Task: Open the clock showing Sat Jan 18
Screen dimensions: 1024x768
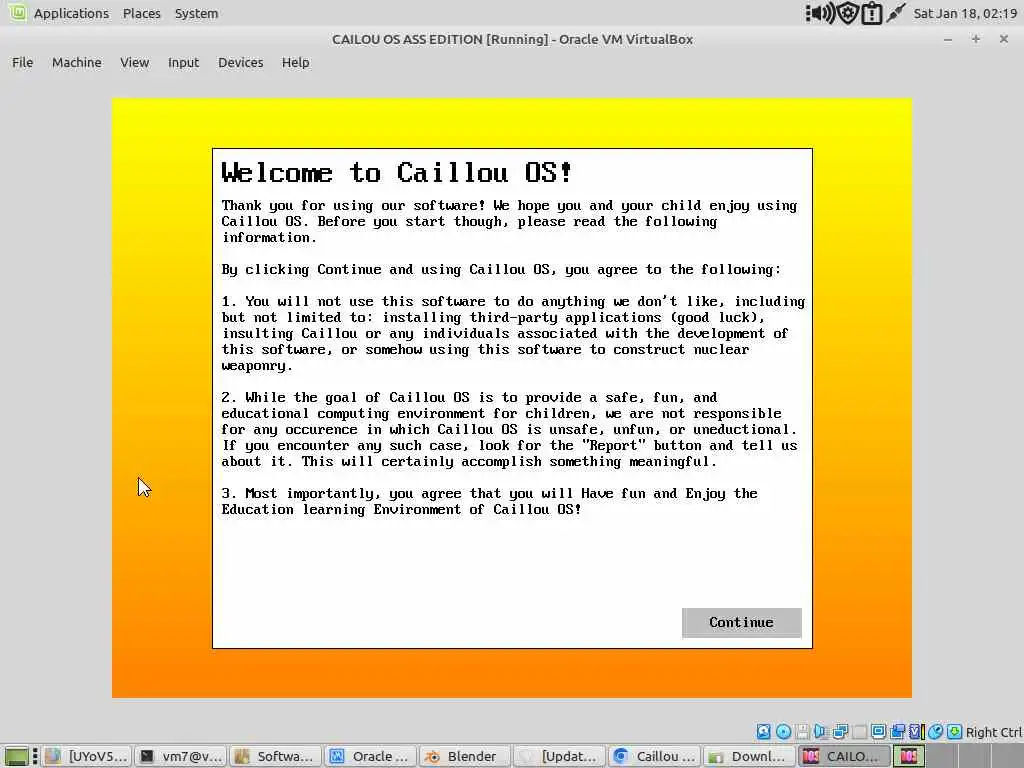Action: pyautogui.click(x=965, y=13)
